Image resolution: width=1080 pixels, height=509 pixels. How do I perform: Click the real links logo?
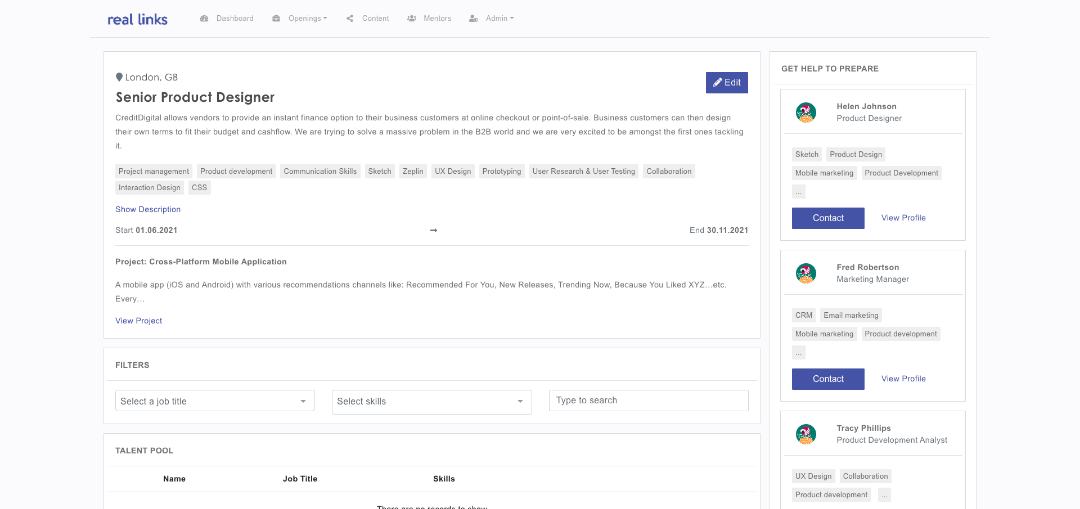click(x=137, y=19)
